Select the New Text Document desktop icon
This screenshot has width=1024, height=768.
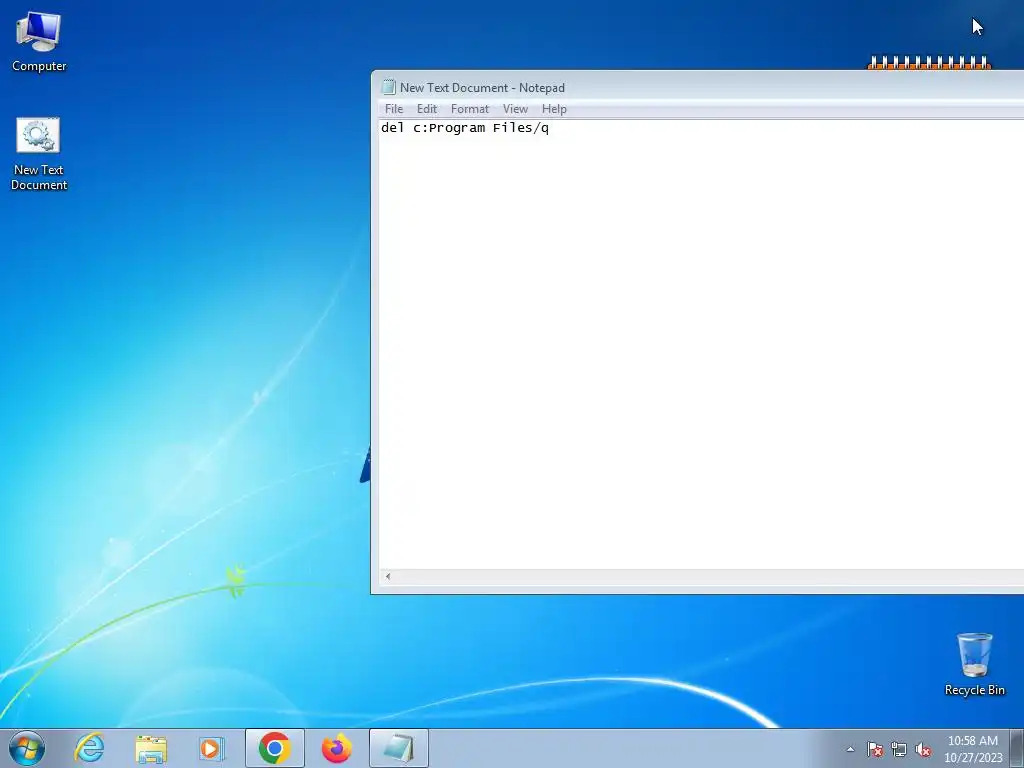click(39, 154)
